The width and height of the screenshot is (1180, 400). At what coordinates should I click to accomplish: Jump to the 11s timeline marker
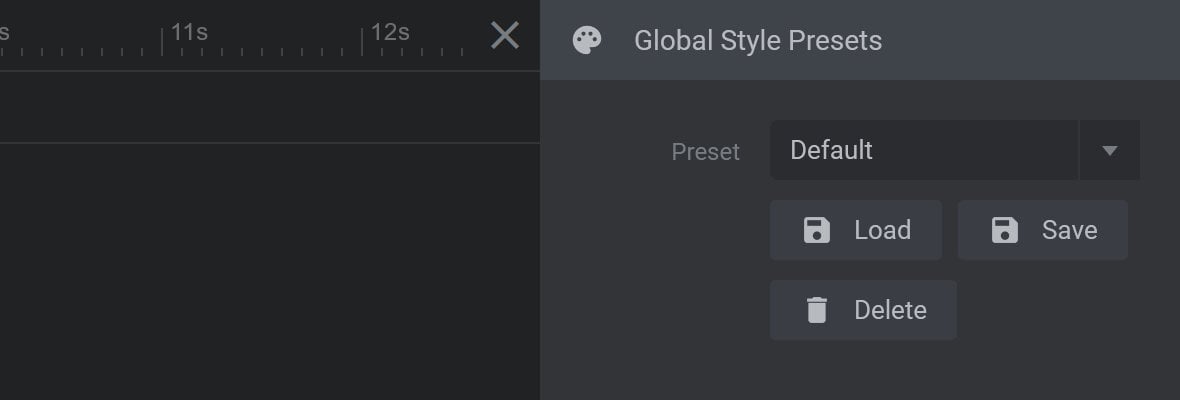(x=189, y=32)
